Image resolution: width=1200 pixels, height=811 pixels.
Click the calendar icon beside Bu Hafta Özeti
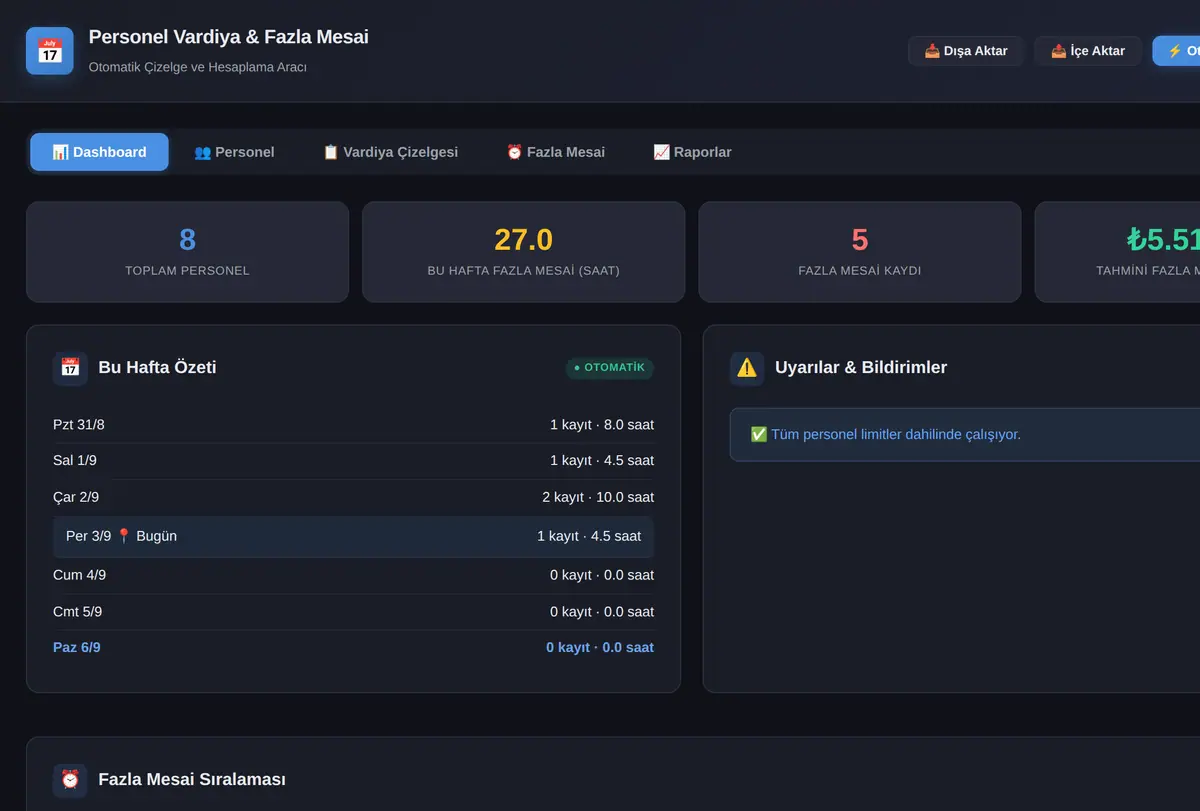(x=70, y=367)
